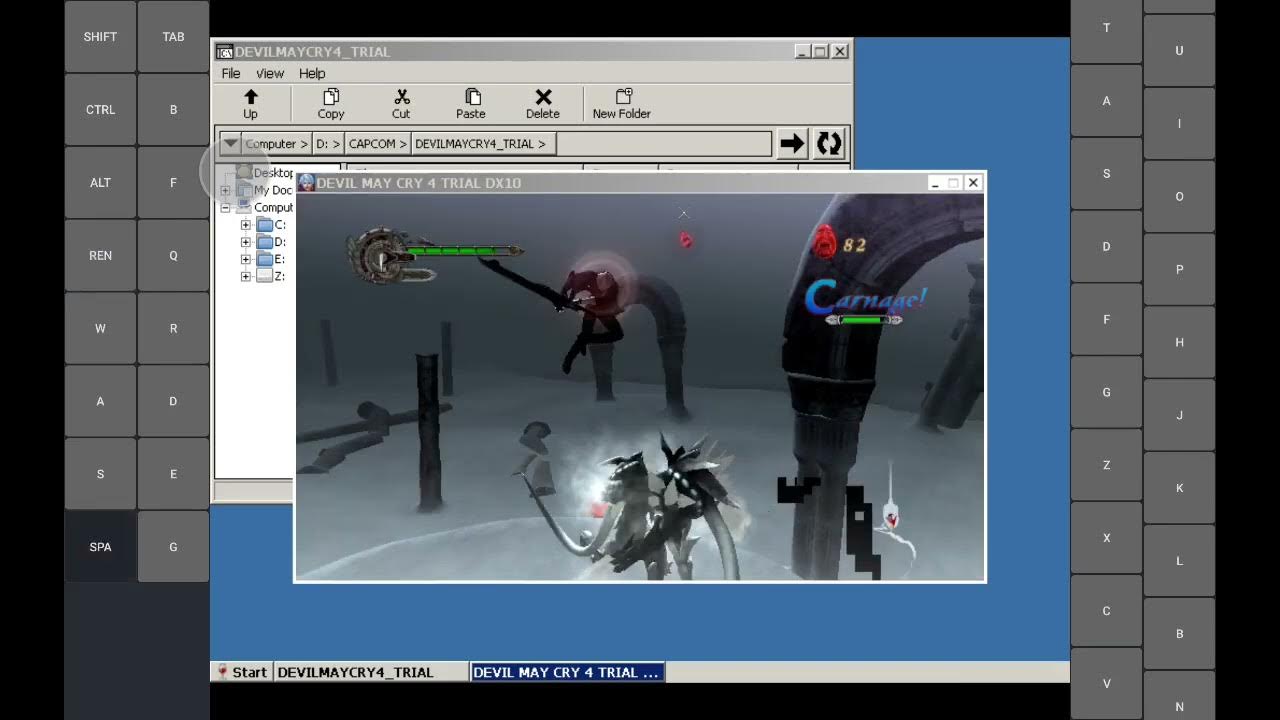Tap the TAB on-screen key
1280x720 pixels.
pos(173,37)
